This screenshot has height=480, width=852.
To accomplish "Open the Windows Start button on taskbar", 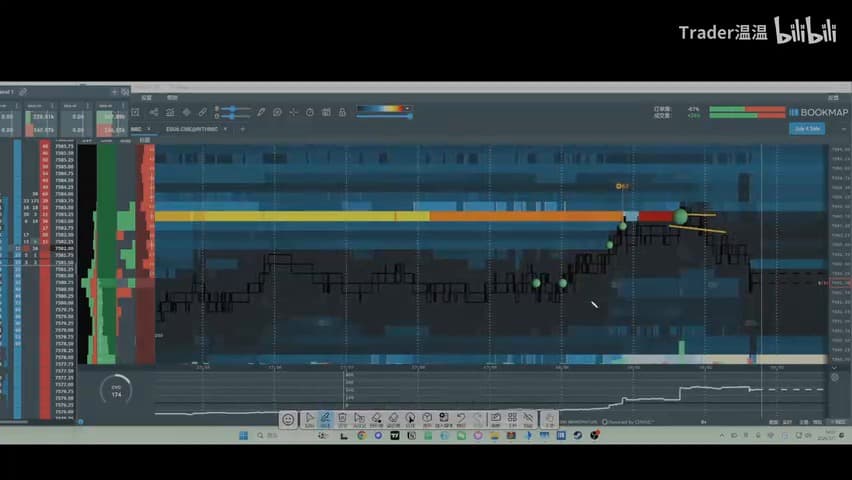I will (x=243, y=435).
